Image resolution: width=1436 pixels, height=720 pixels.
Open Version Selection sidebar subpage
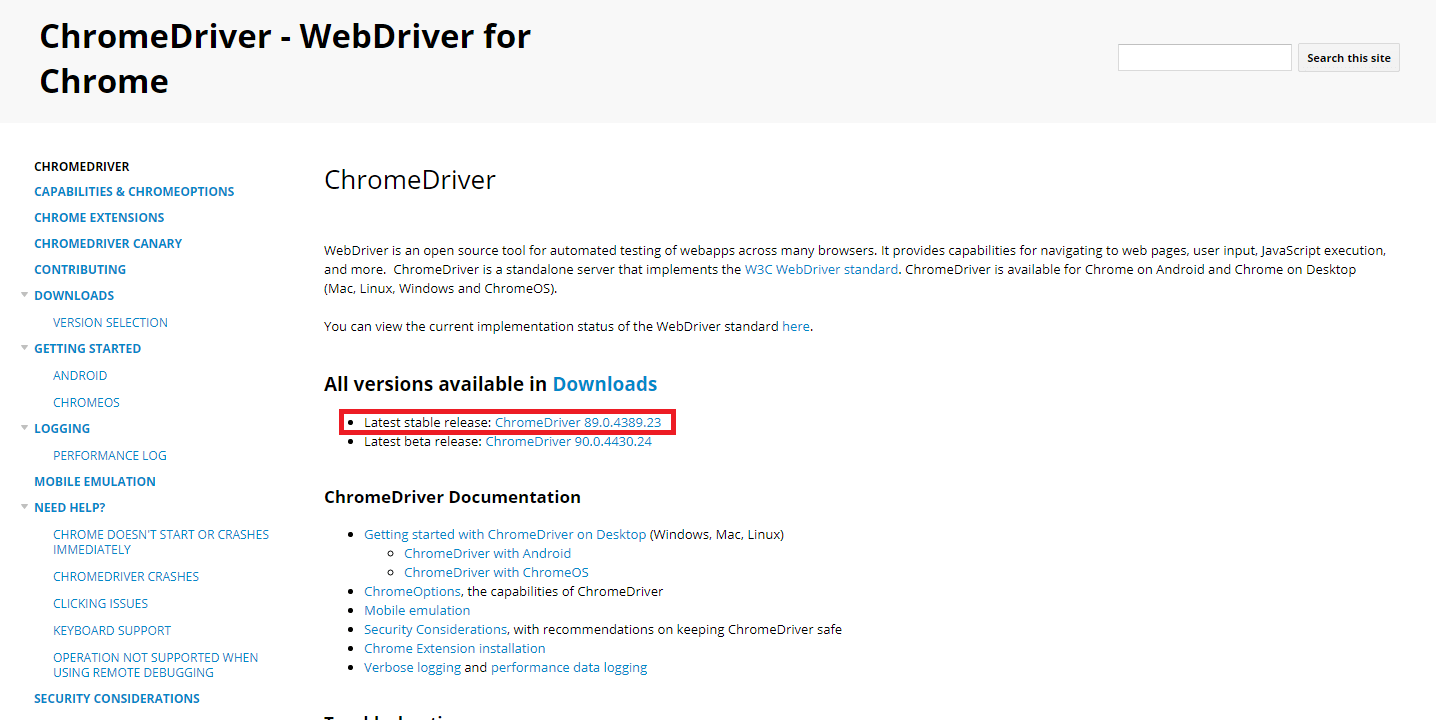(110, 323)
